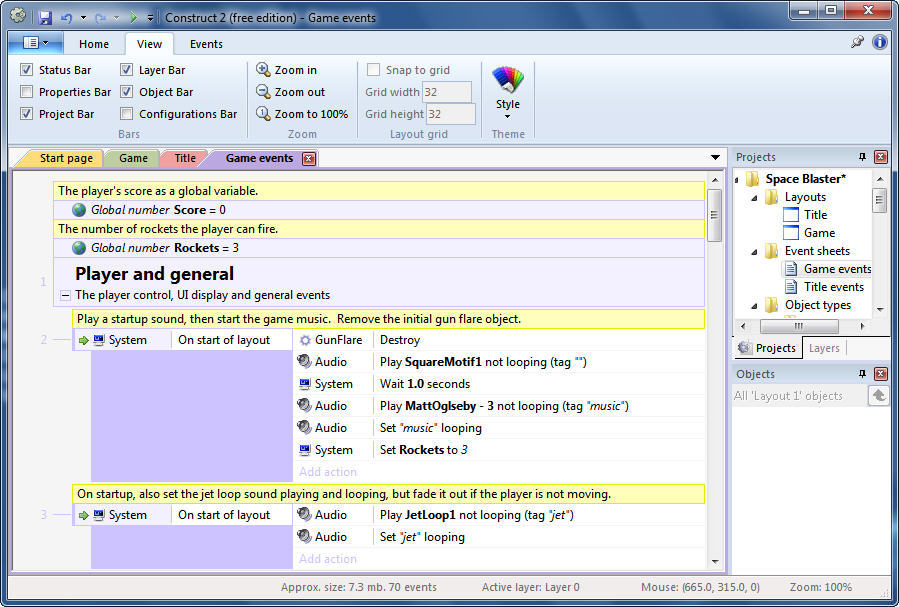Click the System icon on the Set Rockets to 3 row
The height and width of the screenshot is (607, 899).
pyautogui.click(x=304, y=449)
